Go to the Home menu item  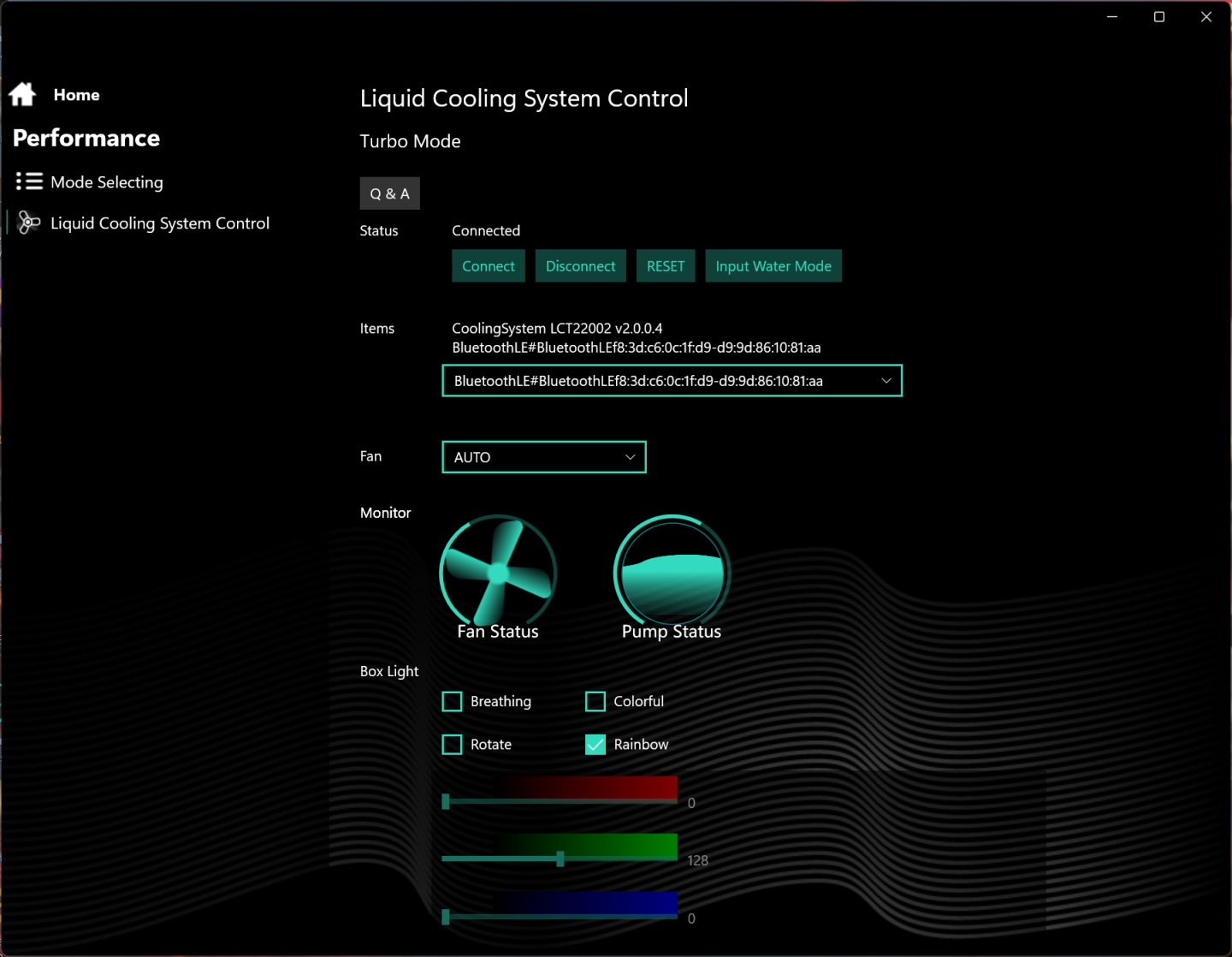coord(76,95)
